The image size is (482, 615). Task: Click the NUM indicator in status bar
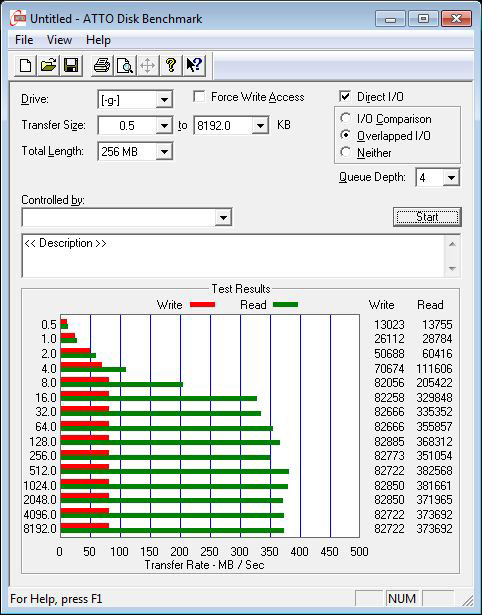[x=402, y=599]
